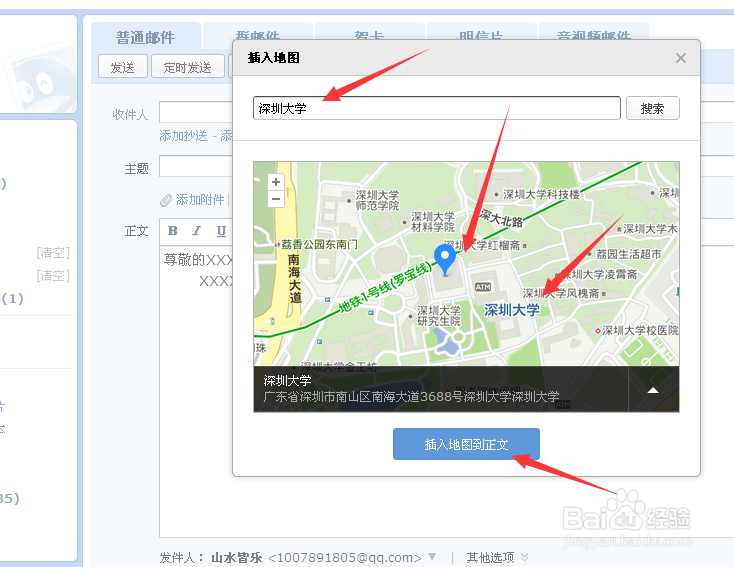
Task: Open the sender address dropdown arrow
Action: (x=432, y=557)
